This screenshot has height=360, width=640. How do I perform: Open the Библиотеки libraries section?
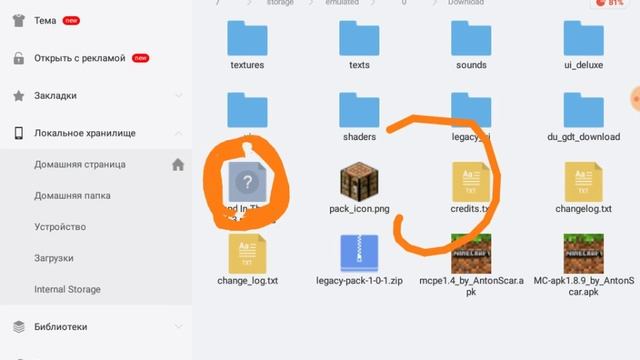point(96,327)
